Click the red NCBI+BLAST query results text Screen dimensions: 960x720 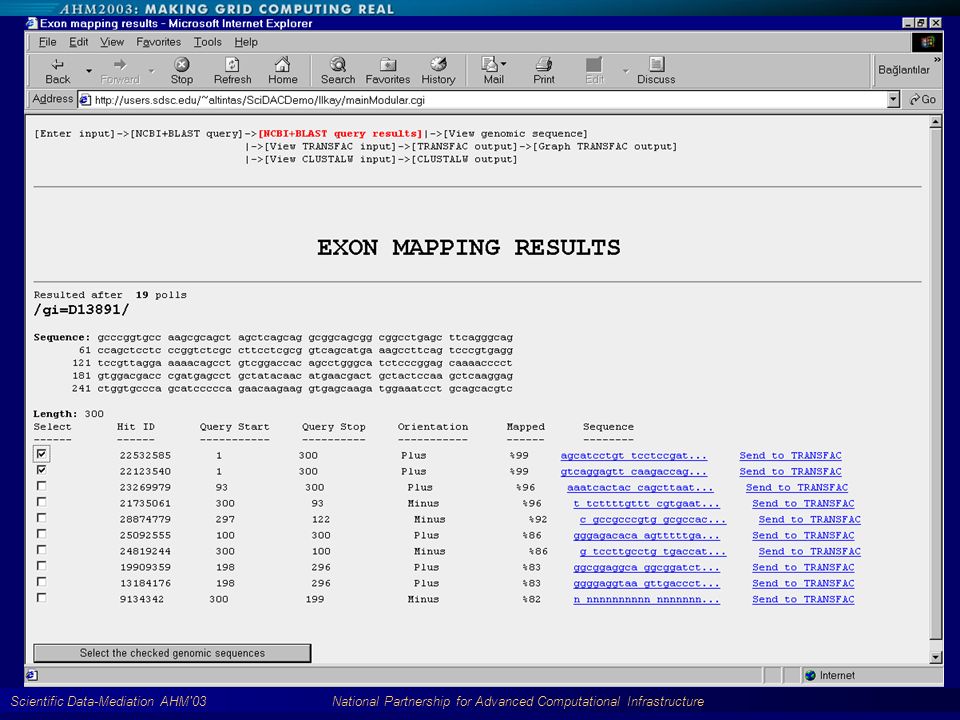click(x=340, y=133)
